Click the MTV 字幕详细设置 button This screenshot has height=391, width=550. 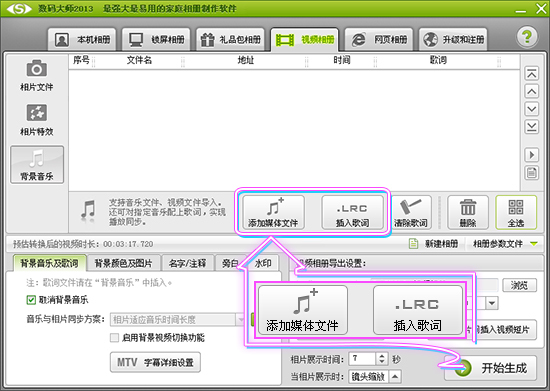tap(155, 362)
